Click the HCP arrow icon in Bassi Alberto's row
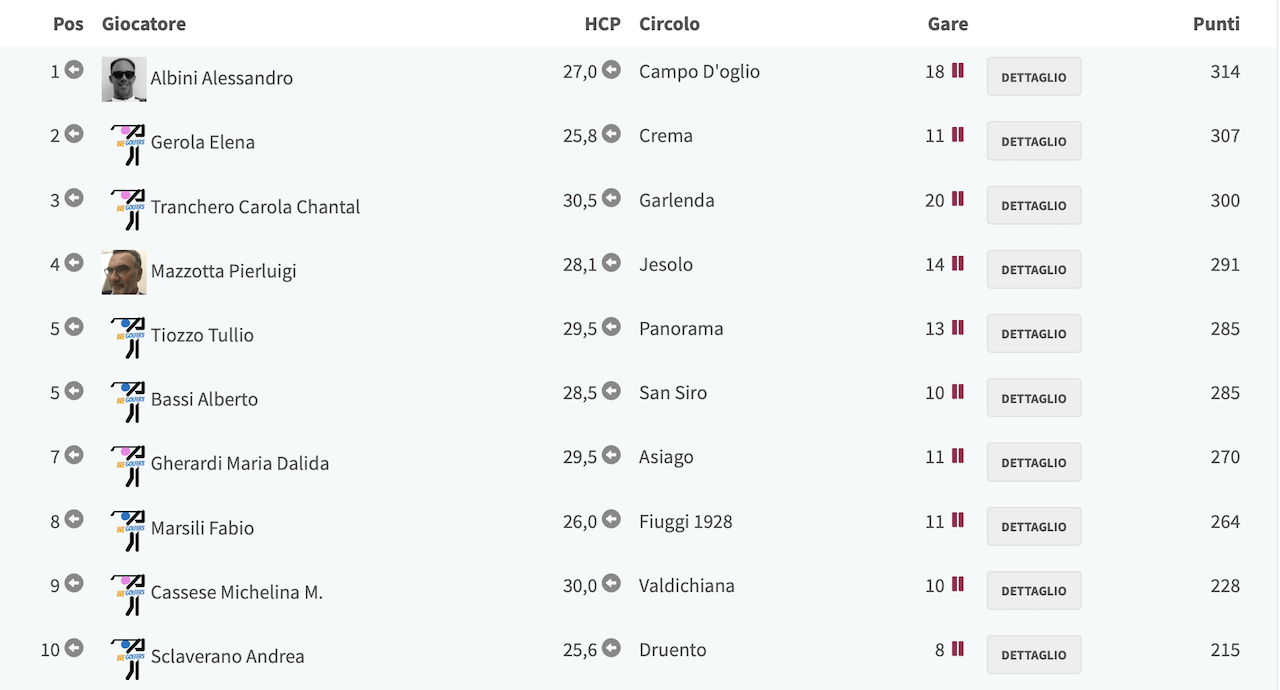The width and height of the screenshot is (1280, 690). point(611,391)
